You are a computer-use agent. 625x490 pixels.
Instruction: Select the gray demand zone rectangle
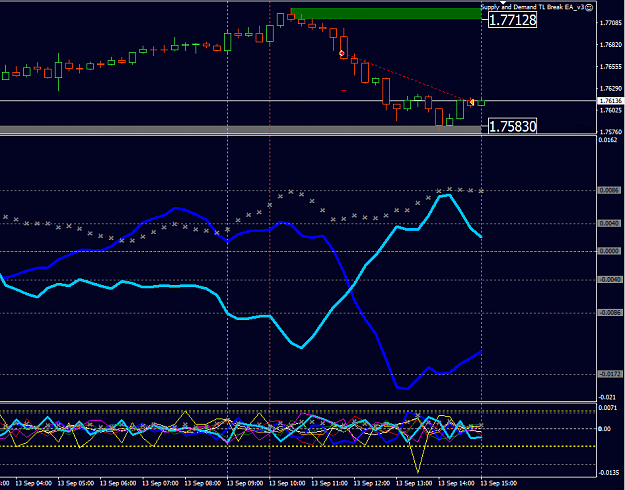pyautogui.click(x=240, y=129)
